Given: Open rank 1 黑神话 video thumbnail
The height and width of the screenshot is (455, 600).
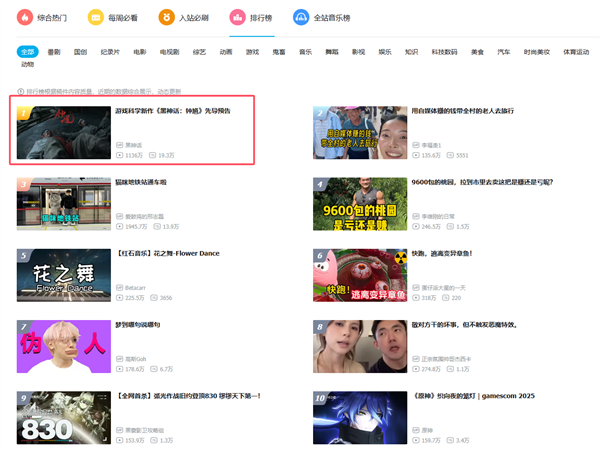Looking at the screenshot, I should pos(64,132).
